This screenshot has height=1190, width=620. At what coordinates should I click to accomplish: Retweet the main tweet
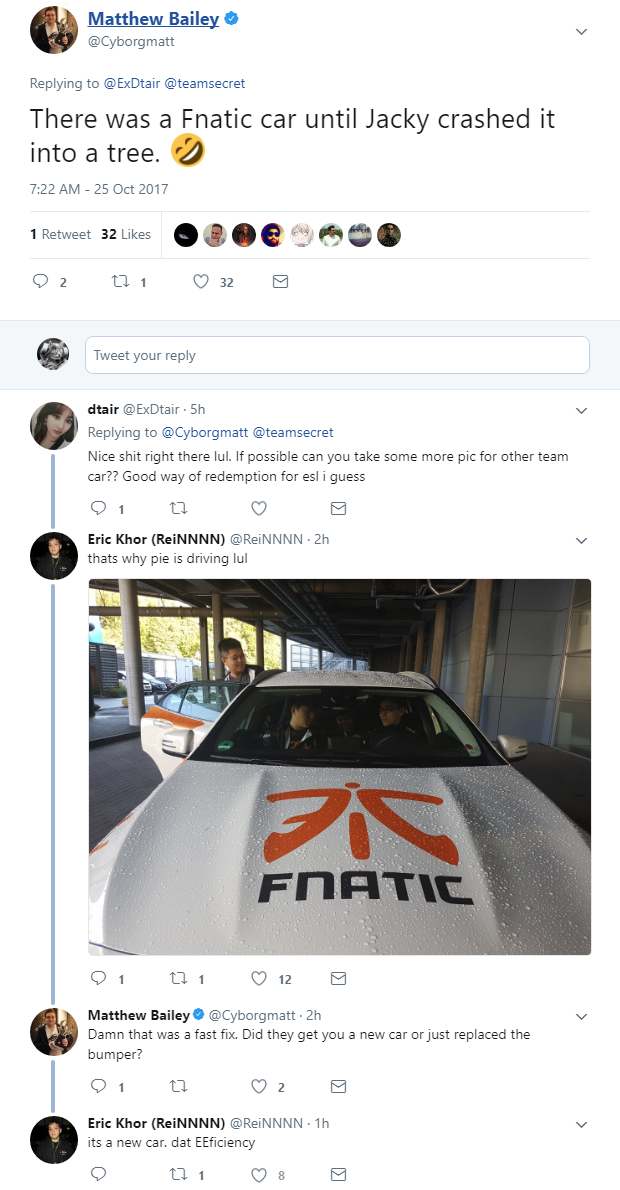point(120,281)
